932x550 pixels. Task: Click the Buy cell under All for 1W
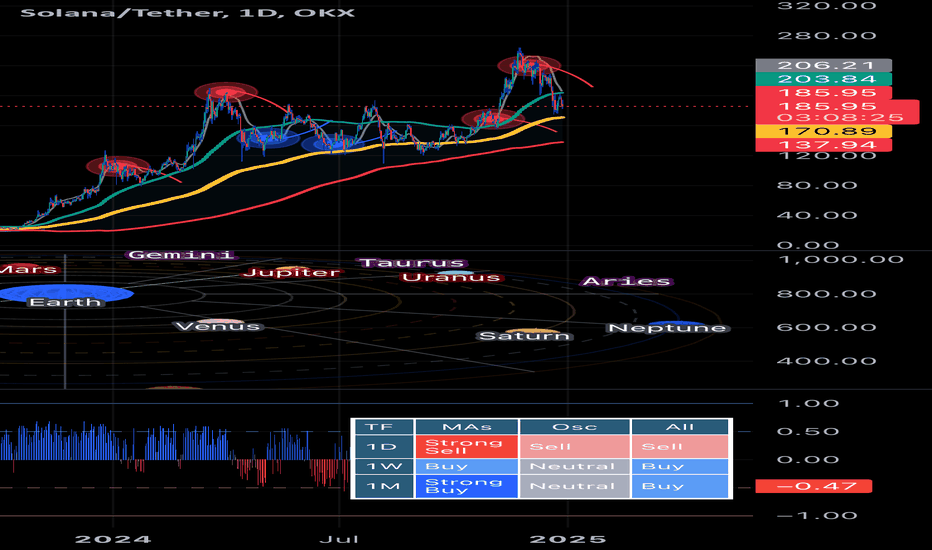coord(680,466)
